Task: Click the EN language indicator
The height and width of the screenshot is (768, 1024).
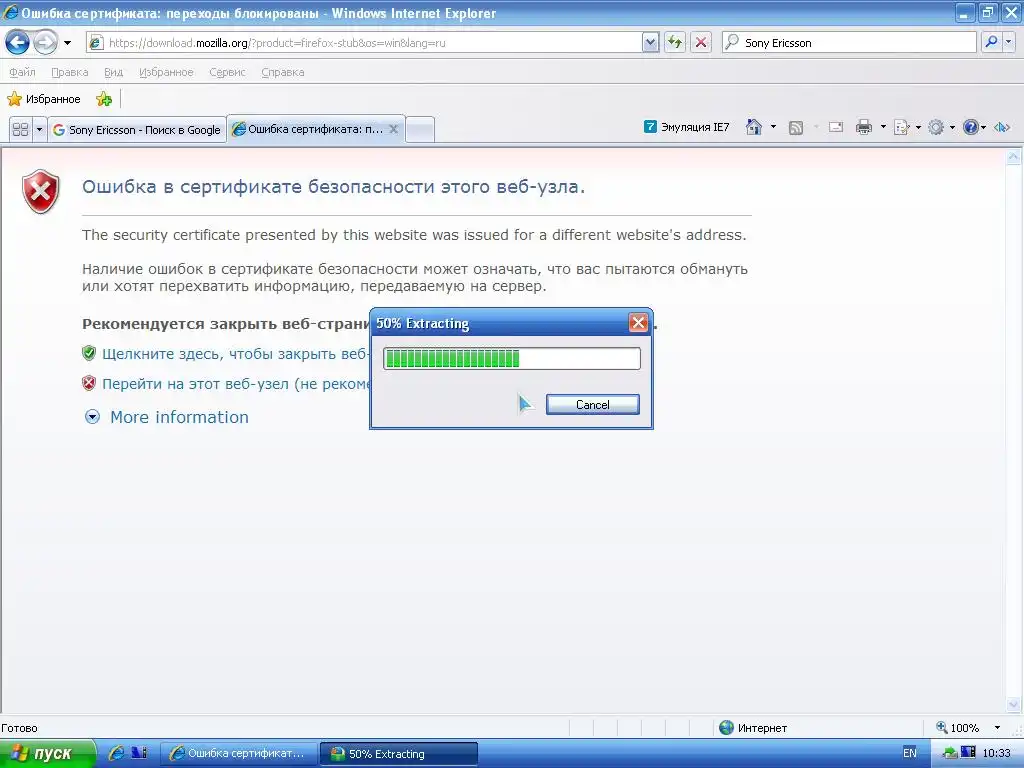Action: coord(910,753)
